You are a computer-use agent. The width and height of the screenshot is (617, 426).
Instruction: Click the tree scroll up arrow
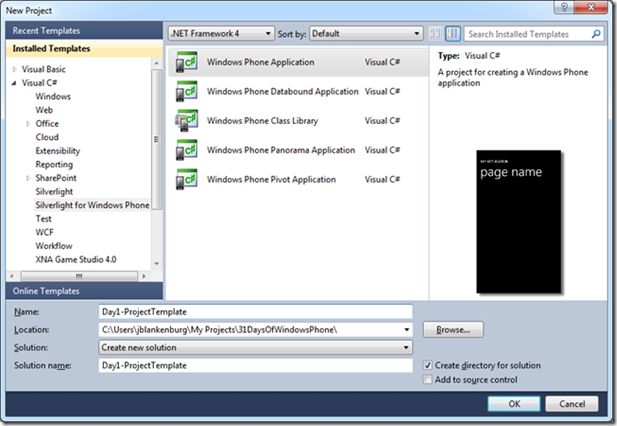(x=157, y=63)
